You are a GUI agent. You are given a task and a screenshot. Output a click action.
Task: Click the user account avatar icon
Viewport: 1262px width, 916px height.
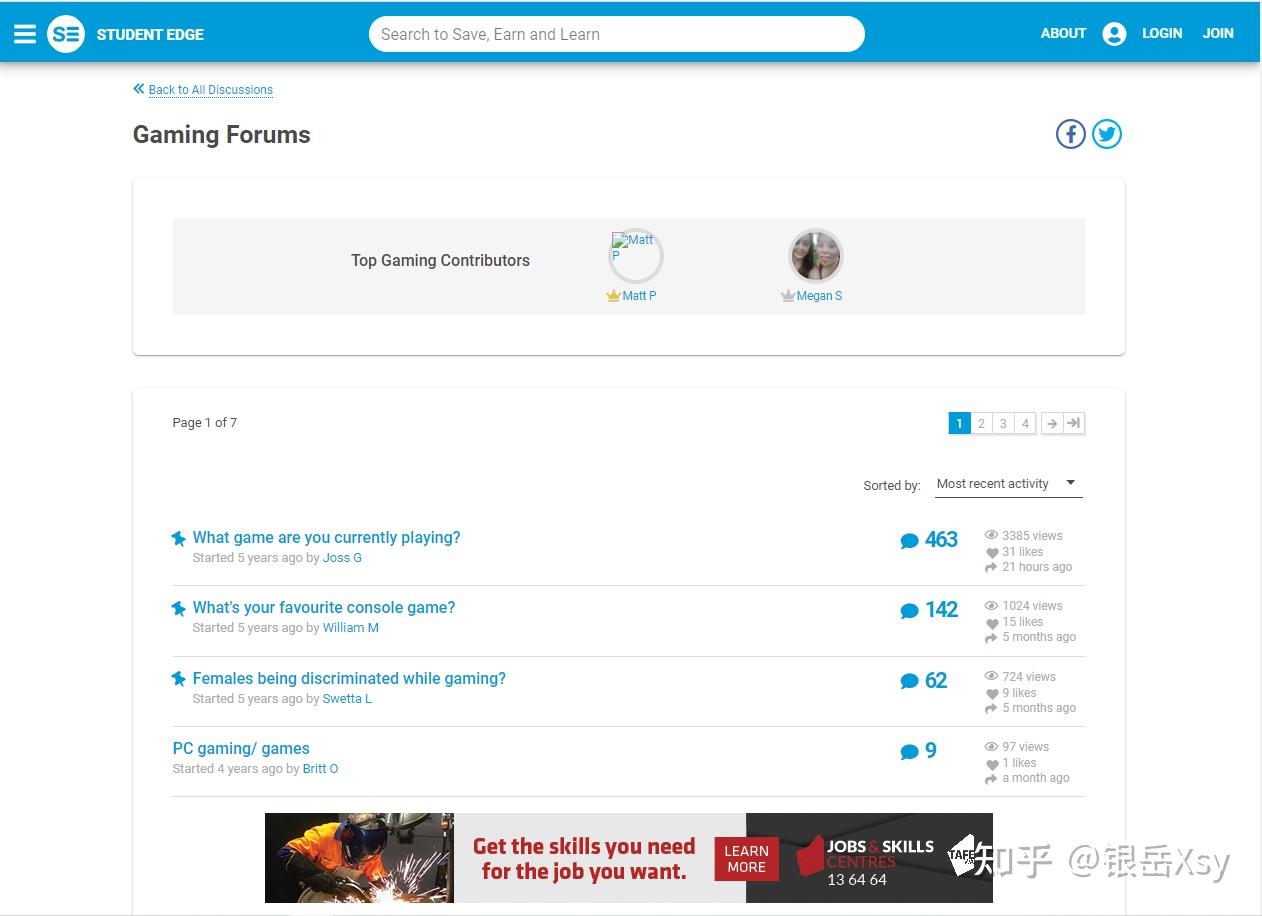coord(1114,34)
